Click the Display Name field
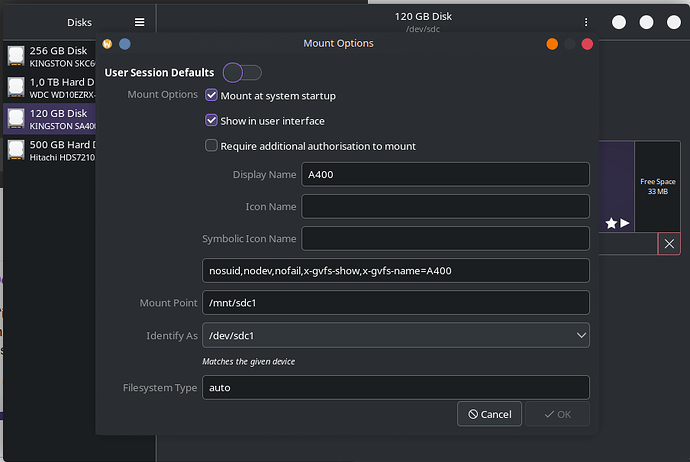This screenshot has height=462, width=690. click(445, 175)
